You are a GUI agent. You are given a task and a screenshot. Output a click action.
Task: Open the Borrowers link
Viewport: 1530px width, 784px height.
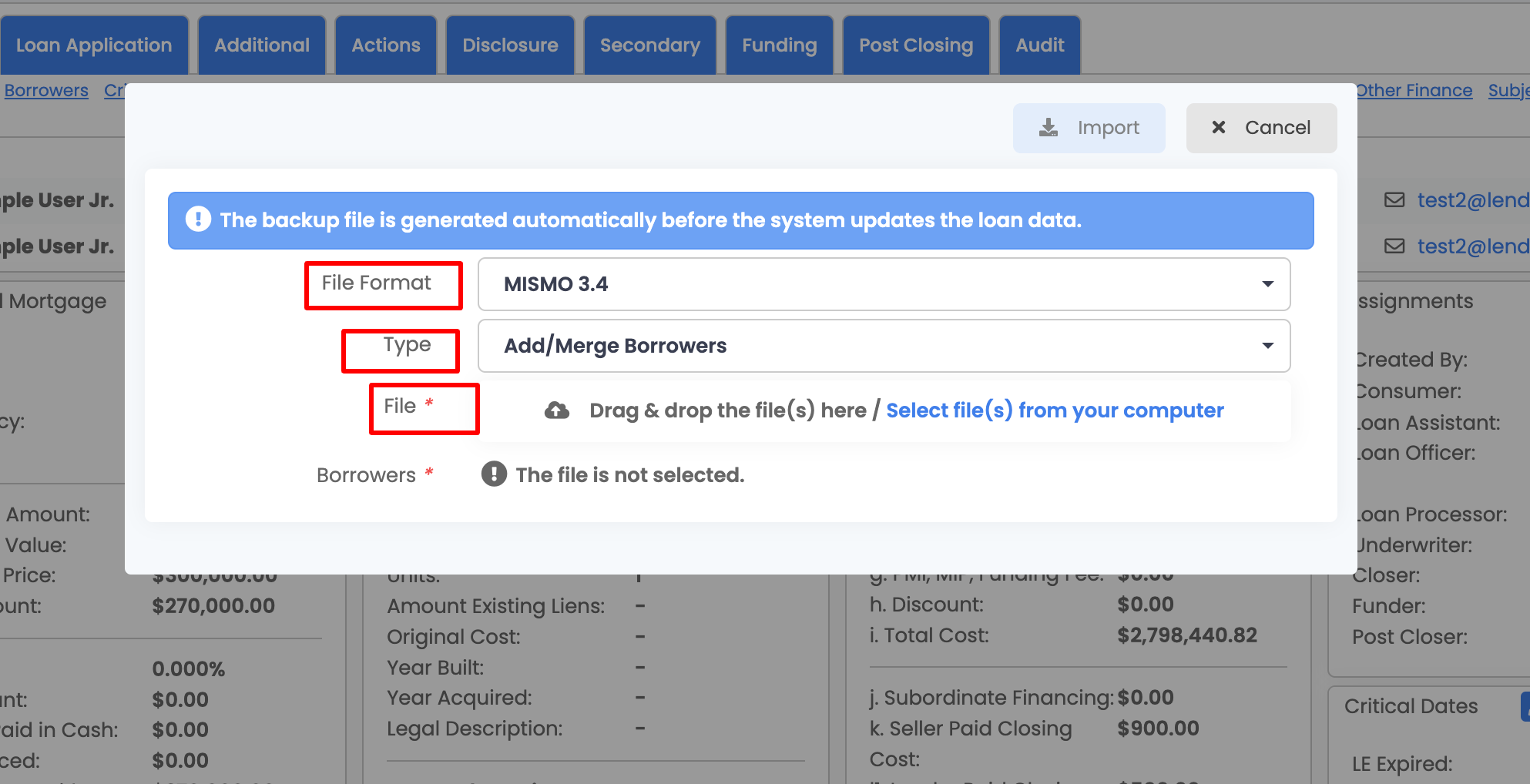pyautogui.click(x=46, y=90)
